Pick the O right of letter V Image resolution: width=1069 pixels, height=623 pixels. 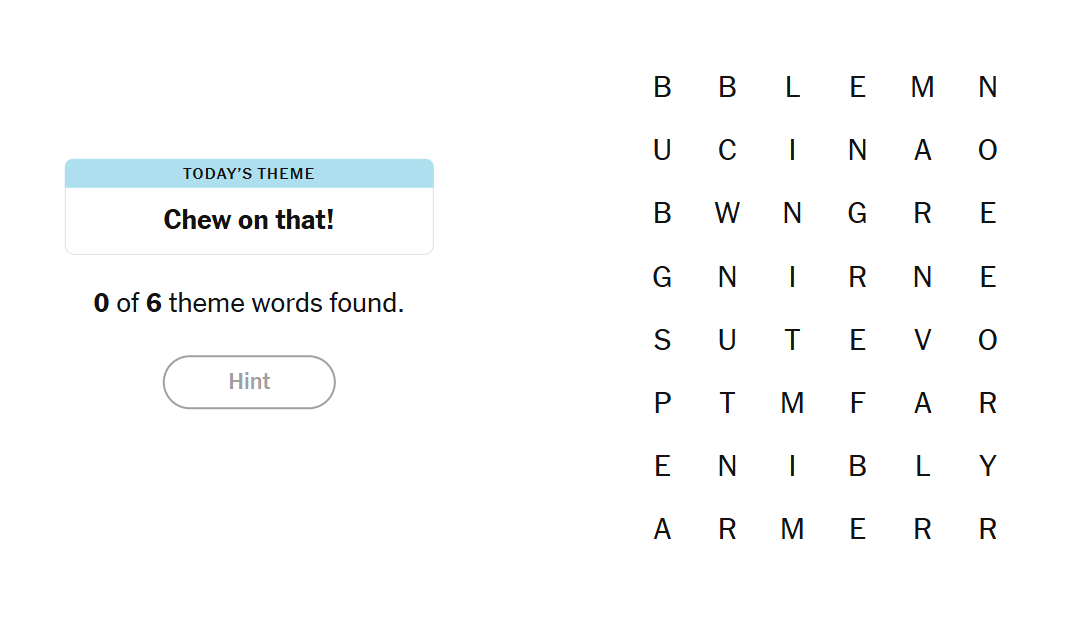click(987, 340)
